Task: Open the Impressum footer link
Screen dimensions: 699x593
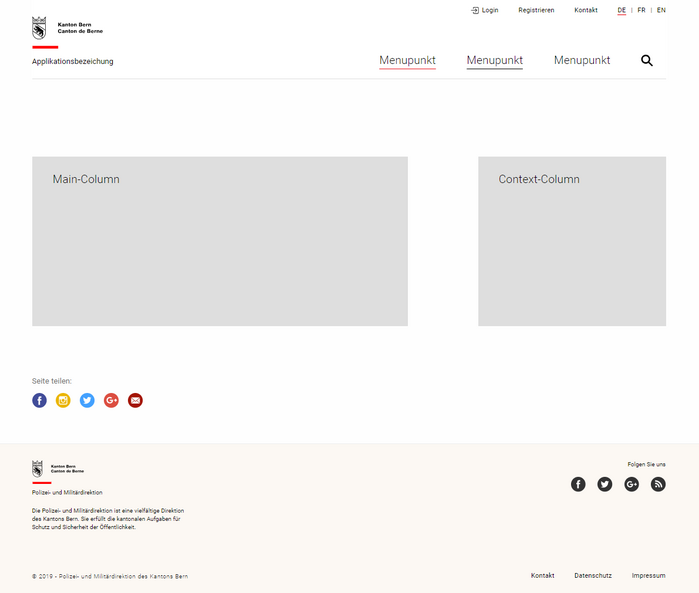Action: coord(649,576)
